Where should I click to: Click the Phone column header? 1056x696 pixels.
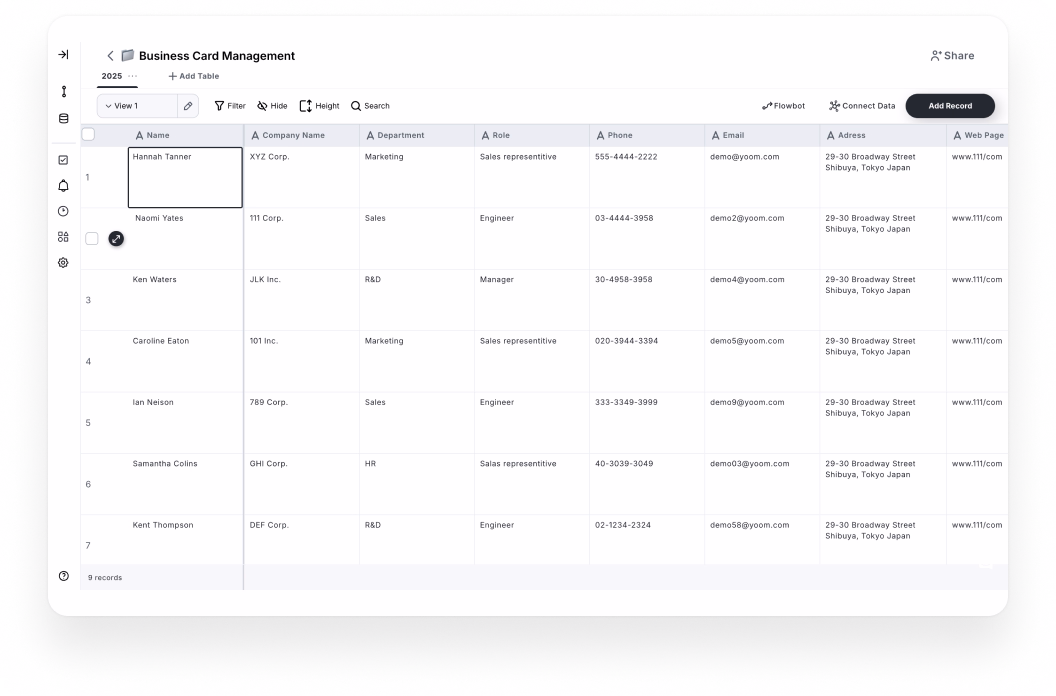pyautogui.click(x=647, y=135)
